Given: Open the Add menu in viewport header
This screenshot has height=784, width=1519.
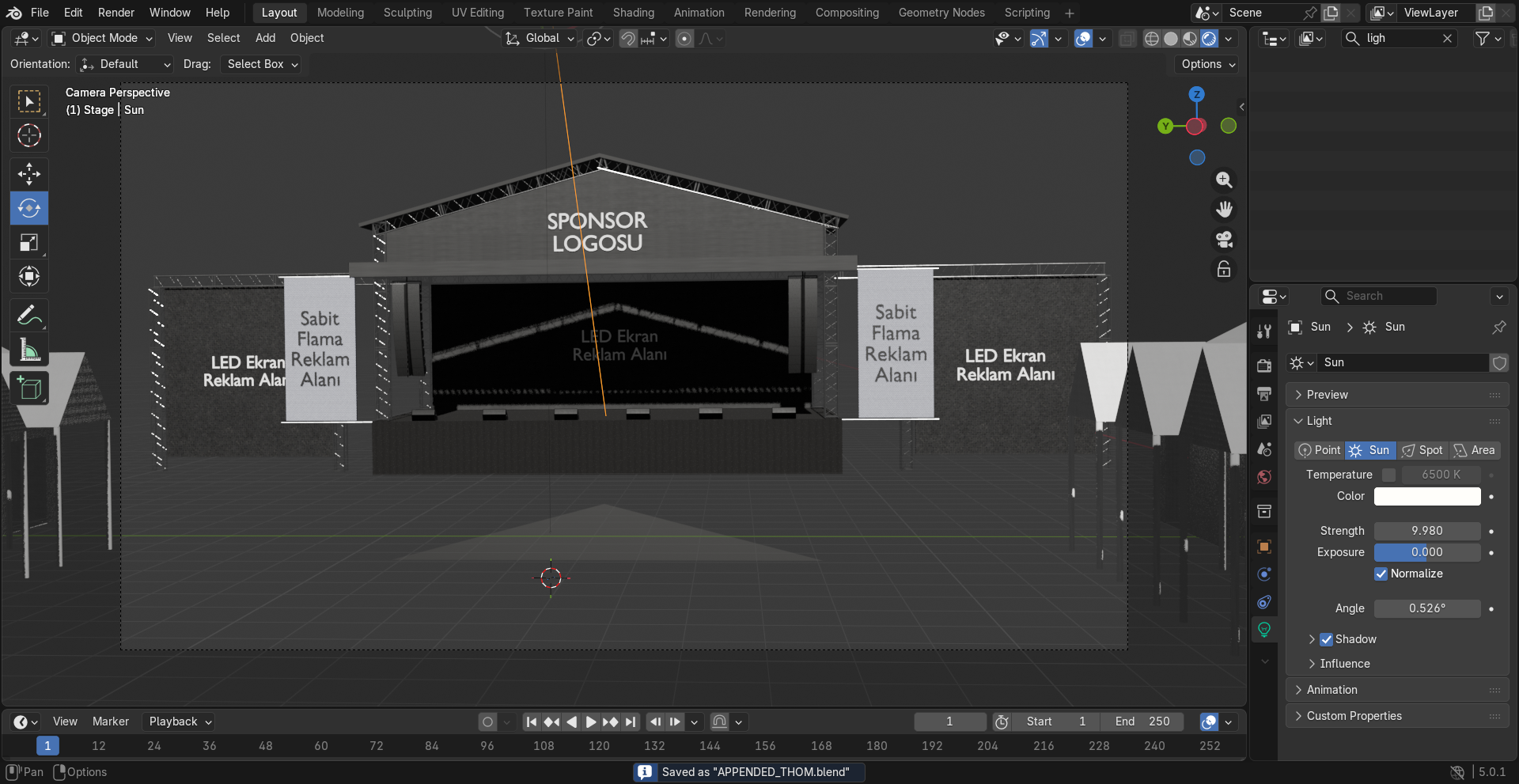Looking at the screenshot, I should pyautogui.click(x=265, y=38).
